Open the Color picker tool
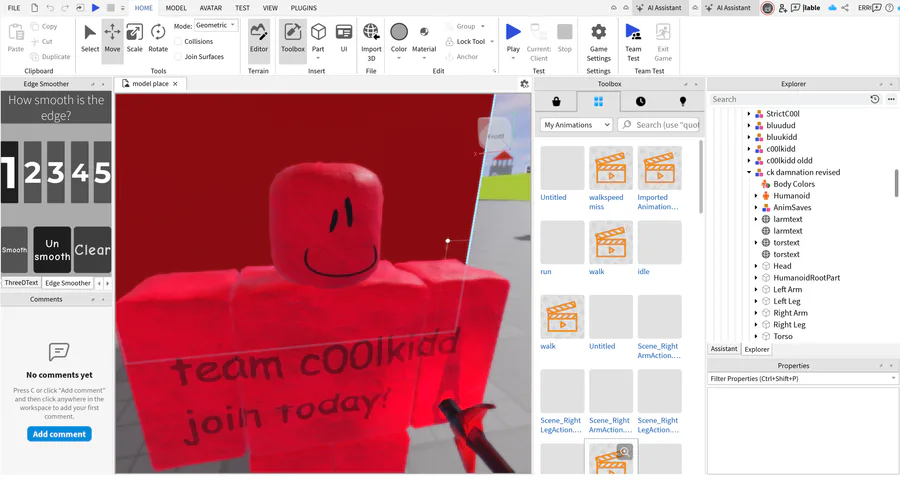The image size is (900, 493). 399,40
